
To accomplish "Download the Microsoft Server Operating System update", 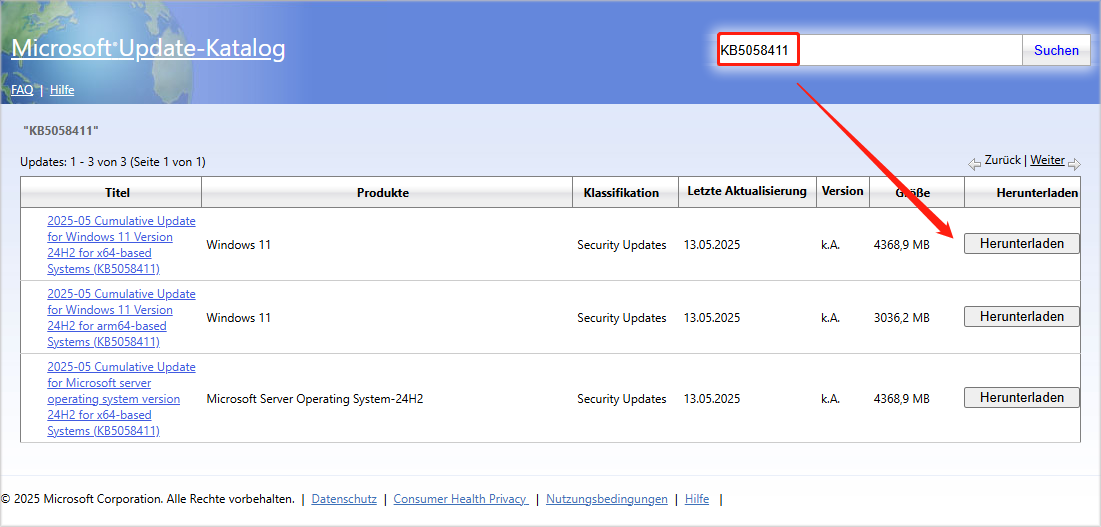I will [x=1022, y=397].
